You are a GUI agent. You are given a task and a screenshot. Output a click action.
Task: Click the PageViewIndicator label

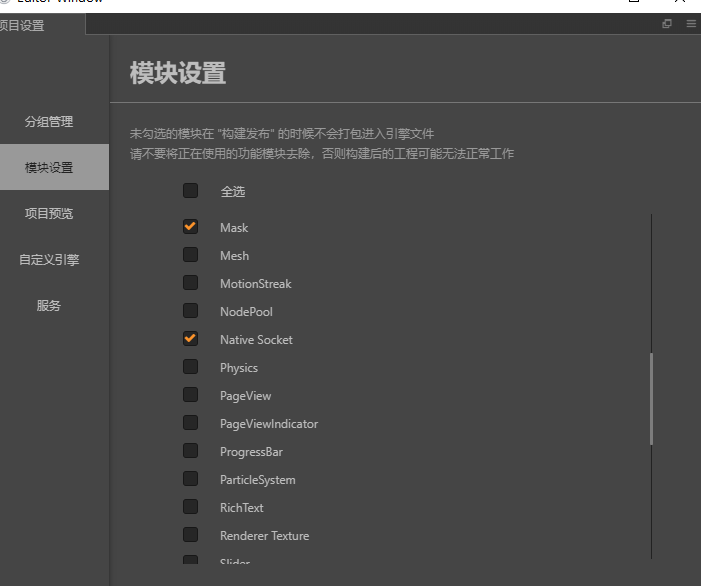tap(269, 424)
